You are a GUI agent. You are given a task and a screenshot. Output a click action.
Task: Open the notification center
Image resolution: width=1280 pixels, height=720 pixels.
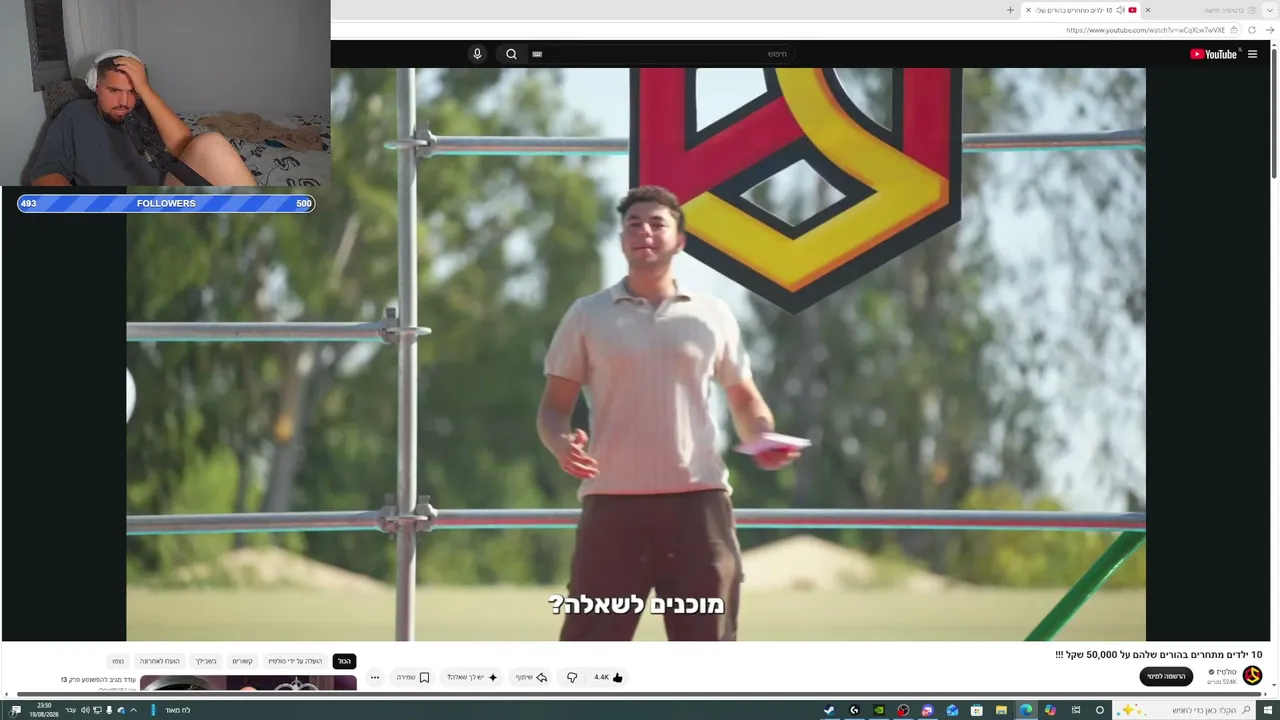point(15,710)
